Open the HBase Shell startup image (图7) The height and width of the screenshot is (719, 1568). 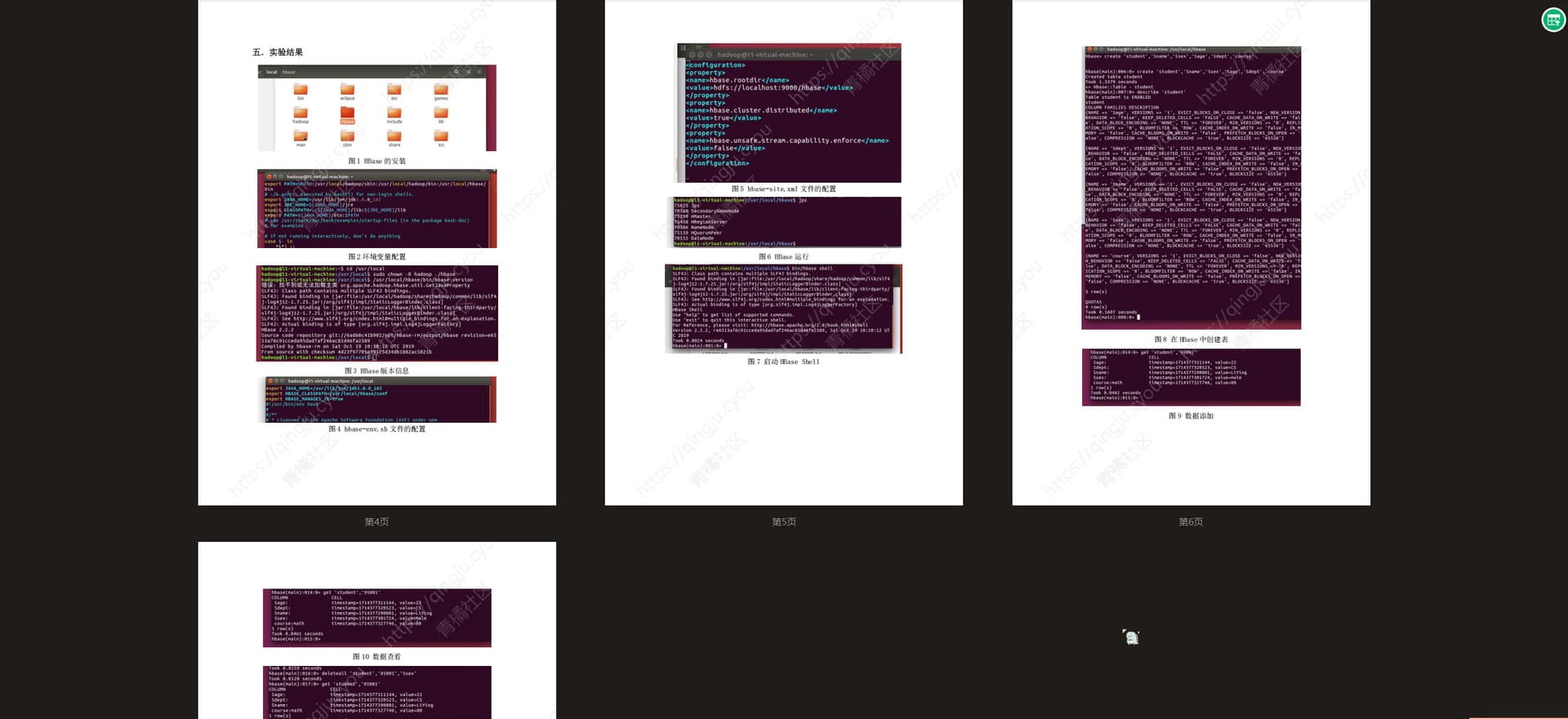pyautogui.click(x=783, y=308)
